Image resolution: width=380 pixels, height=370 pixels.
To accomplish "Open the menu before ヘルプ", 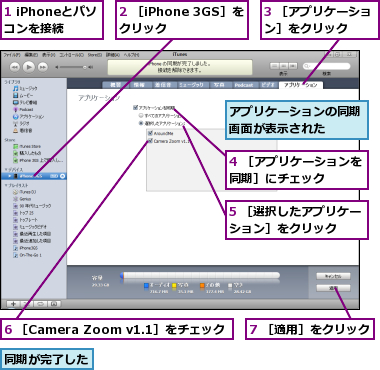I will [x=113, y=55].
